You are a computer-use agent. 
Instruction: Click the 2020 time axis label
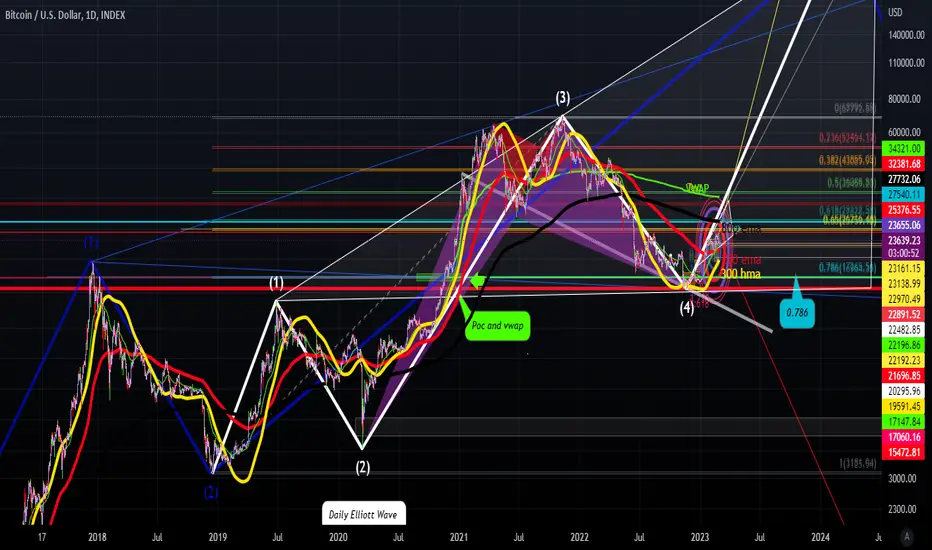pos(338,537)
